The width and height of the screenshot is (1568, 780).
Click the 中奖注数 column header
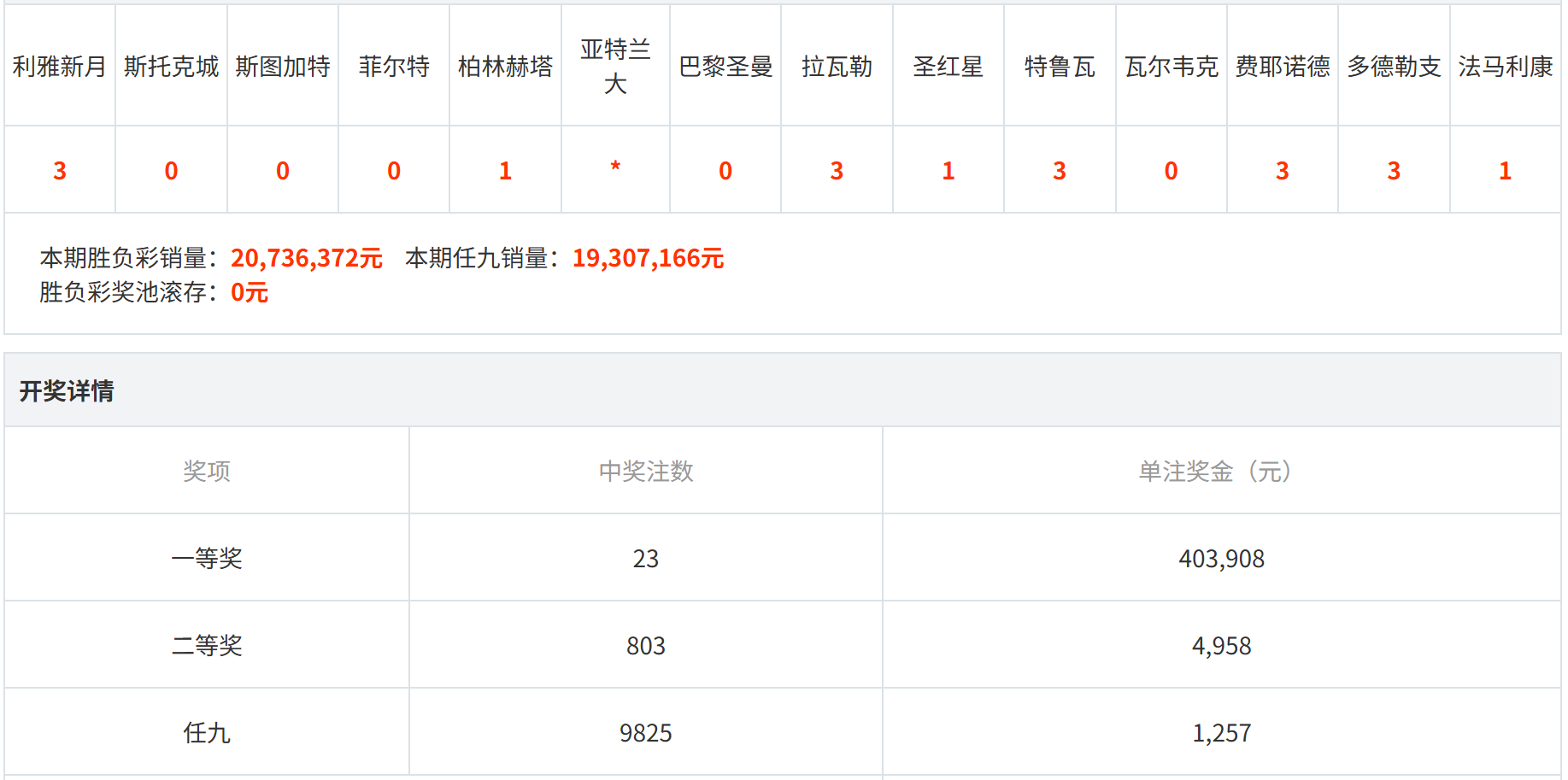coord(646,471)
